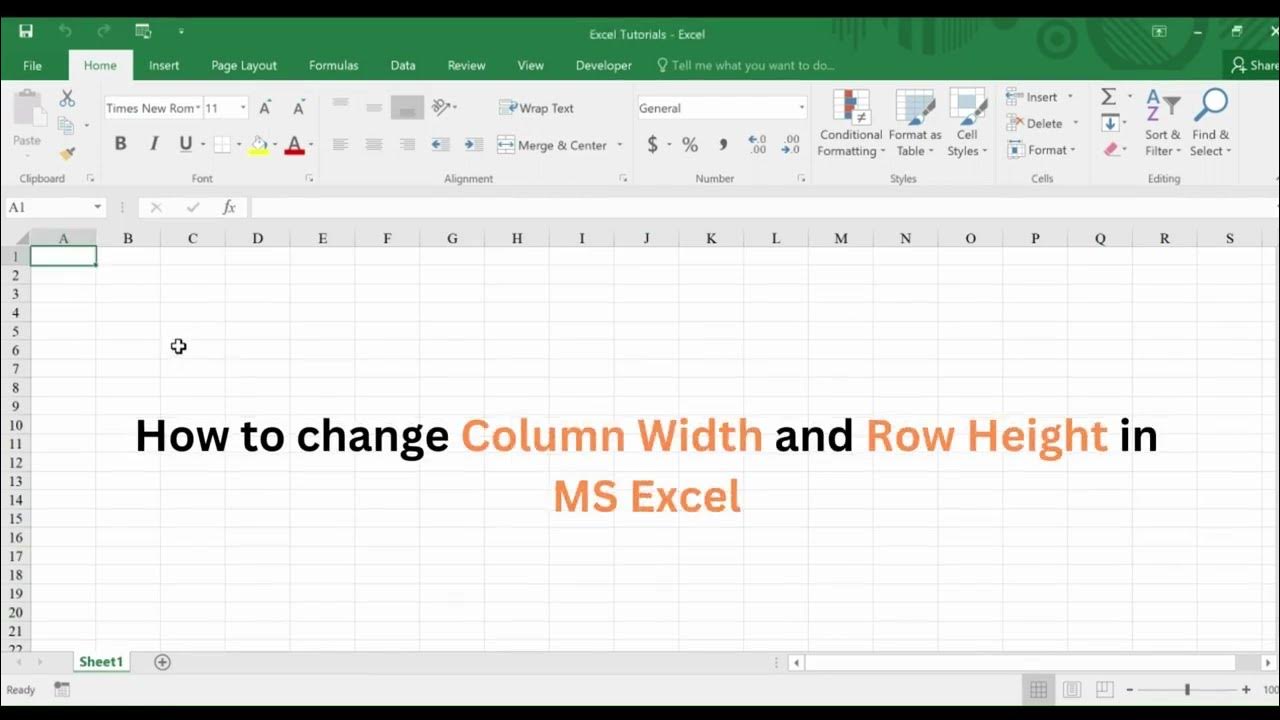Switch to the Data tab
Screen dimensions: 1280x720
[403, 65]
